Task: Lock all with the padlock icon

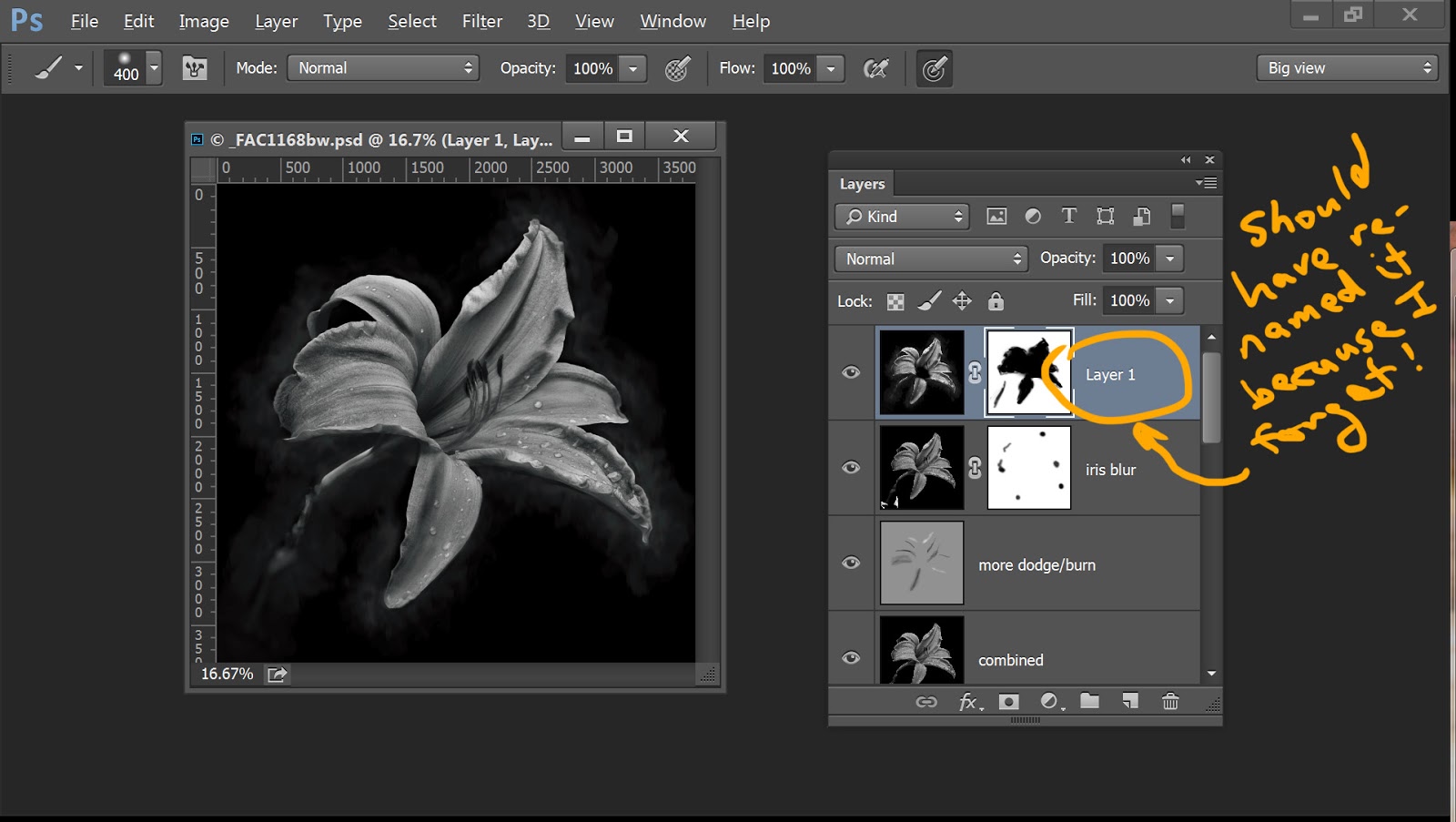Action: [x=996, y=301]
